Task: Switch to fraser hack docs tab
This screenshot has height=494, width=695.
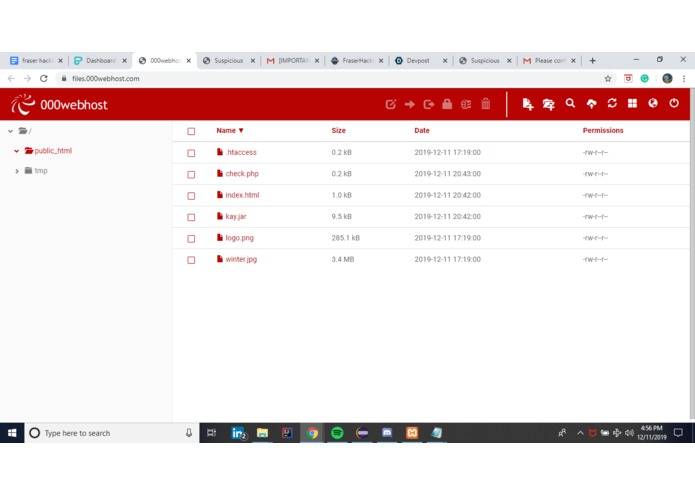Action: (37, 61)
